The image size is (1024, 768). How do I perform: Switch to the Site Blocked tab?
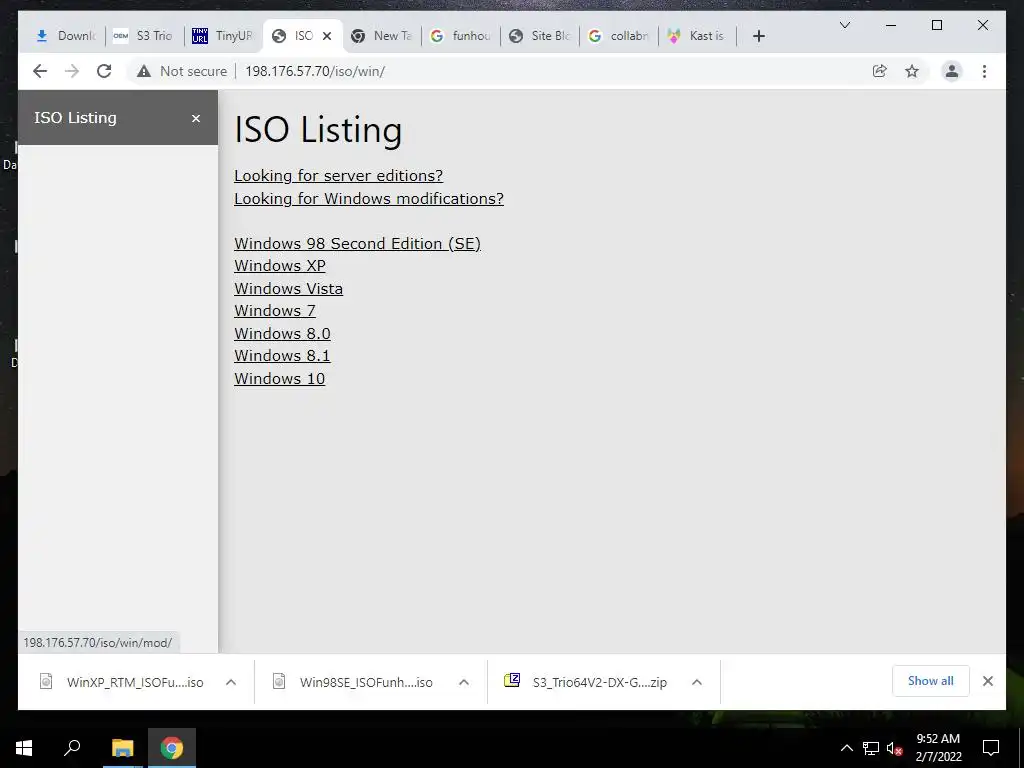(x=541, y=36)
